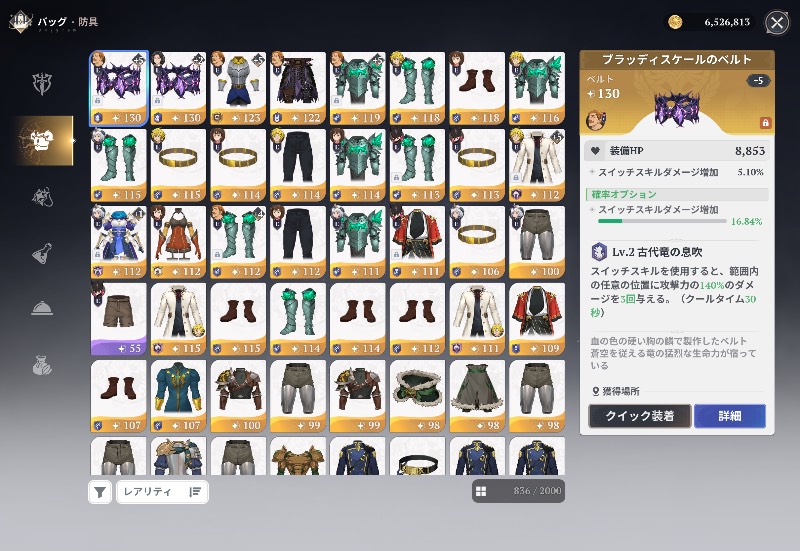The height and width of the screenshot is (551, 800).
Task: Select the brown boots rated +115
Action: (x=238, y=319)
